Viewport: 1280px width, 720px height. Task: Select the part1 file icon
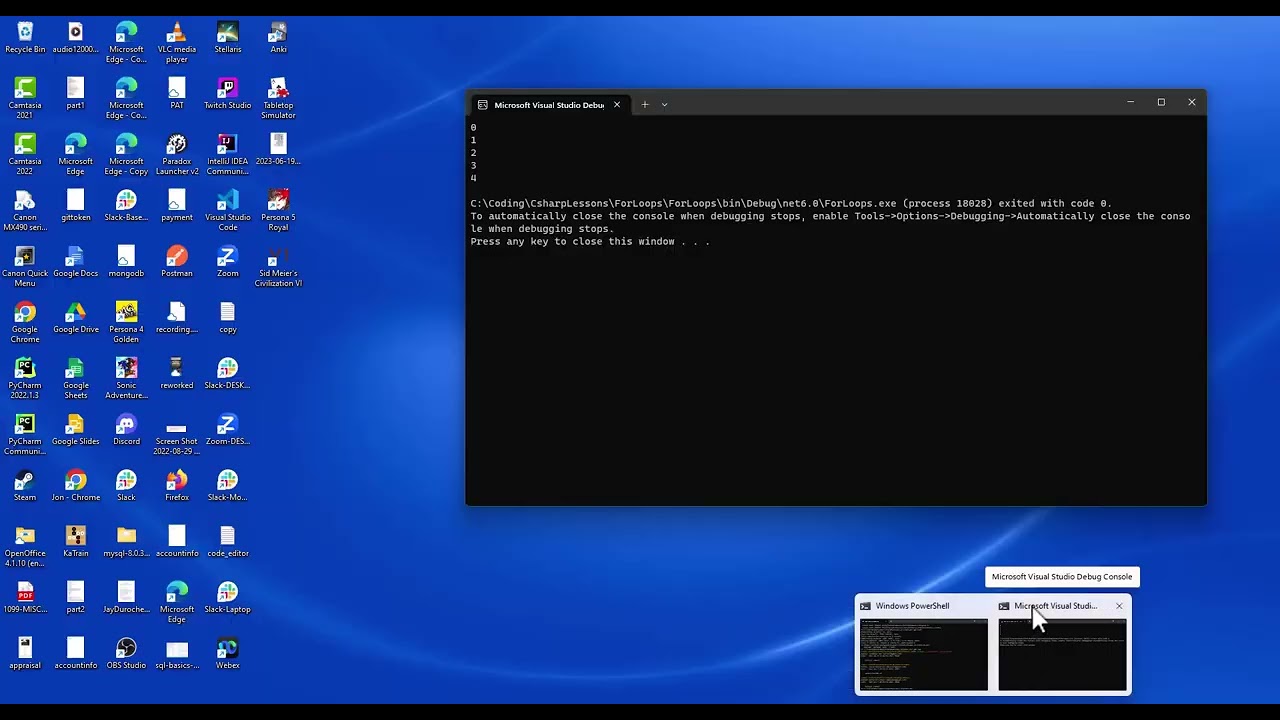click(x=76, y=94)
